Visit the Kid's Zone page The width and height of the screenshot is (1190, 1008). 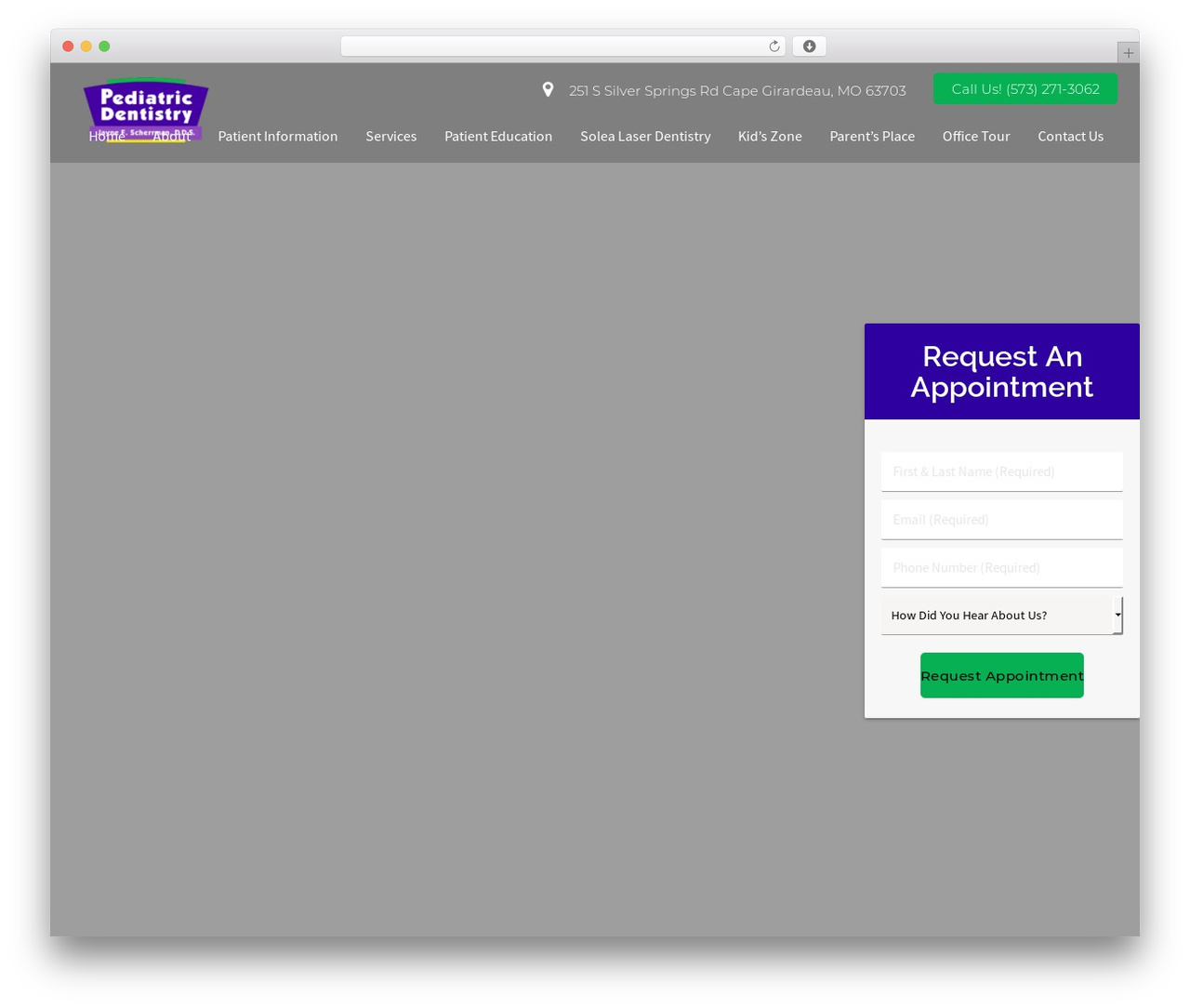pyautogui.click(x=770, y=137)
